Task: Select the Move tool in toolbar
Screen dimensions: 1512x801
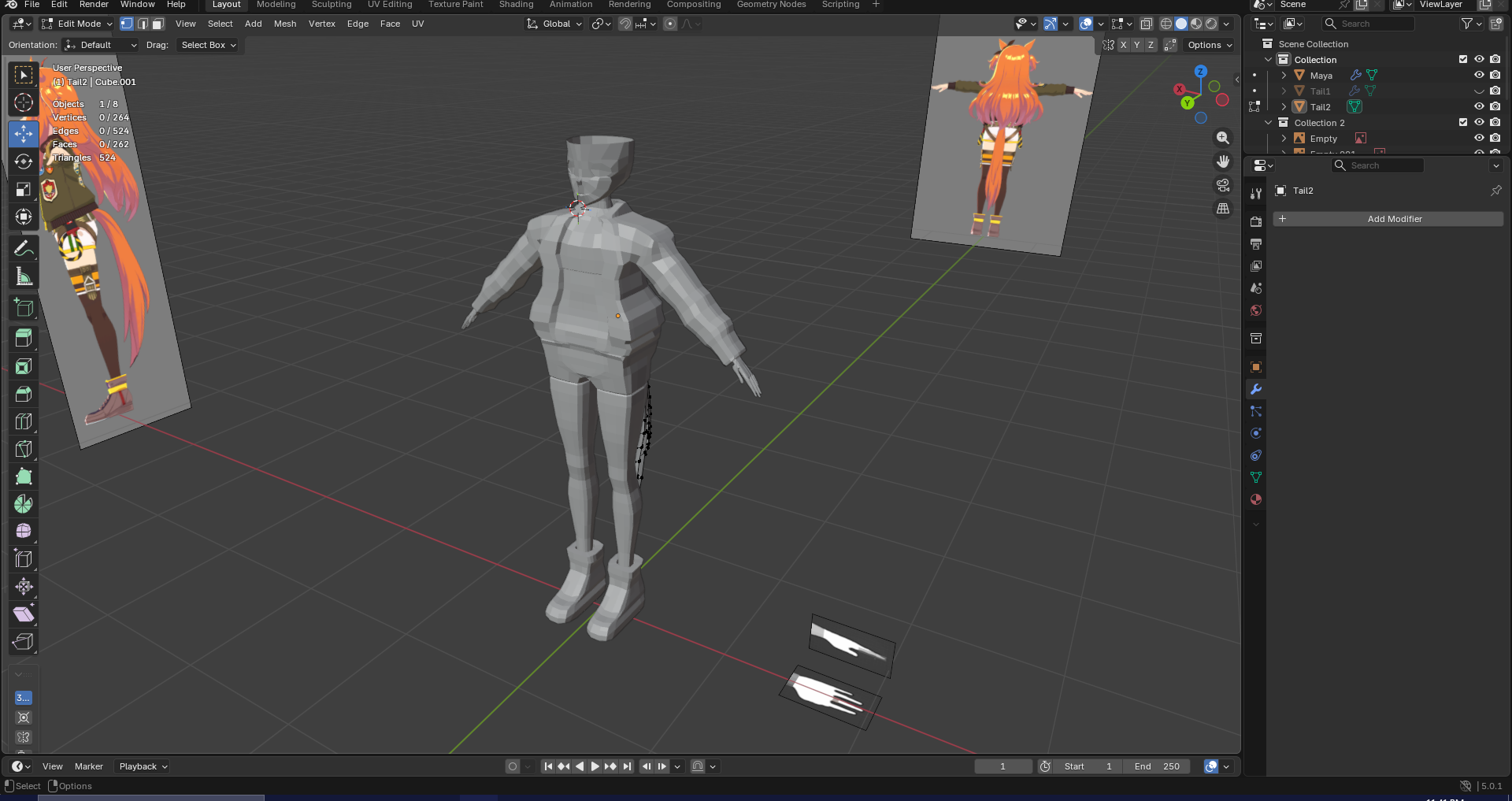Action: pyautogui.click(x=24, y=134)
